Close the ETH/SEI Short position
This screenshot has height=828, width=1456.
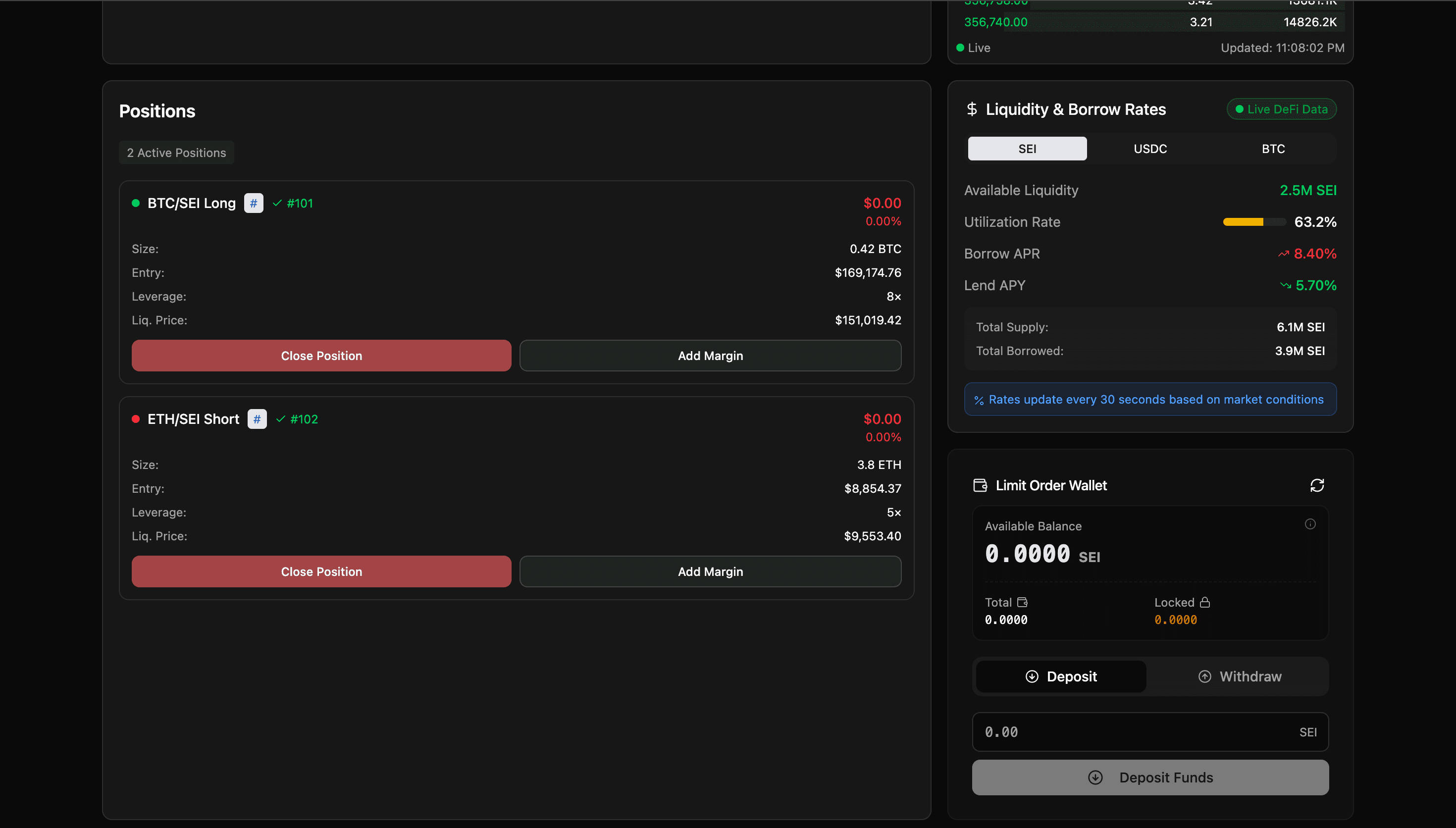(321, 571)
